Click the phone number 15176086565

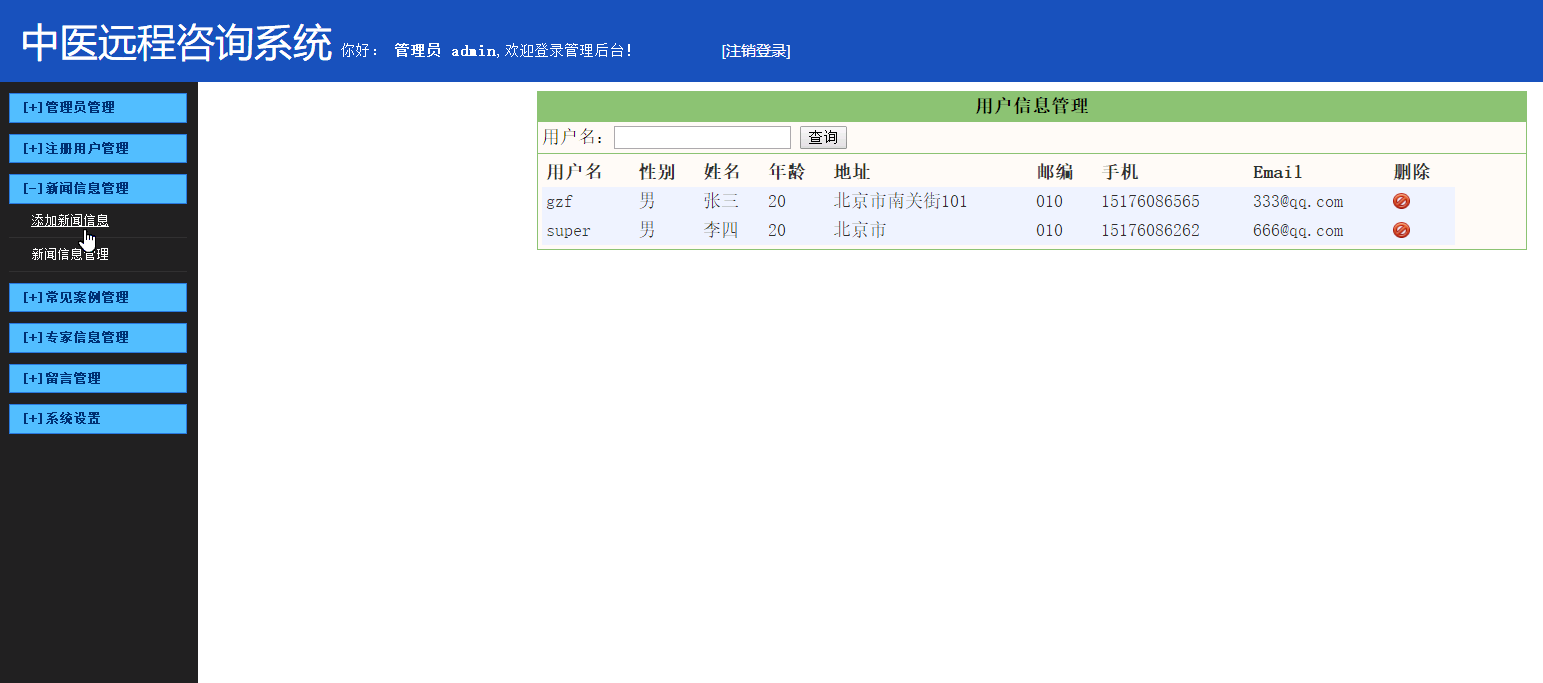[1150, 201]
